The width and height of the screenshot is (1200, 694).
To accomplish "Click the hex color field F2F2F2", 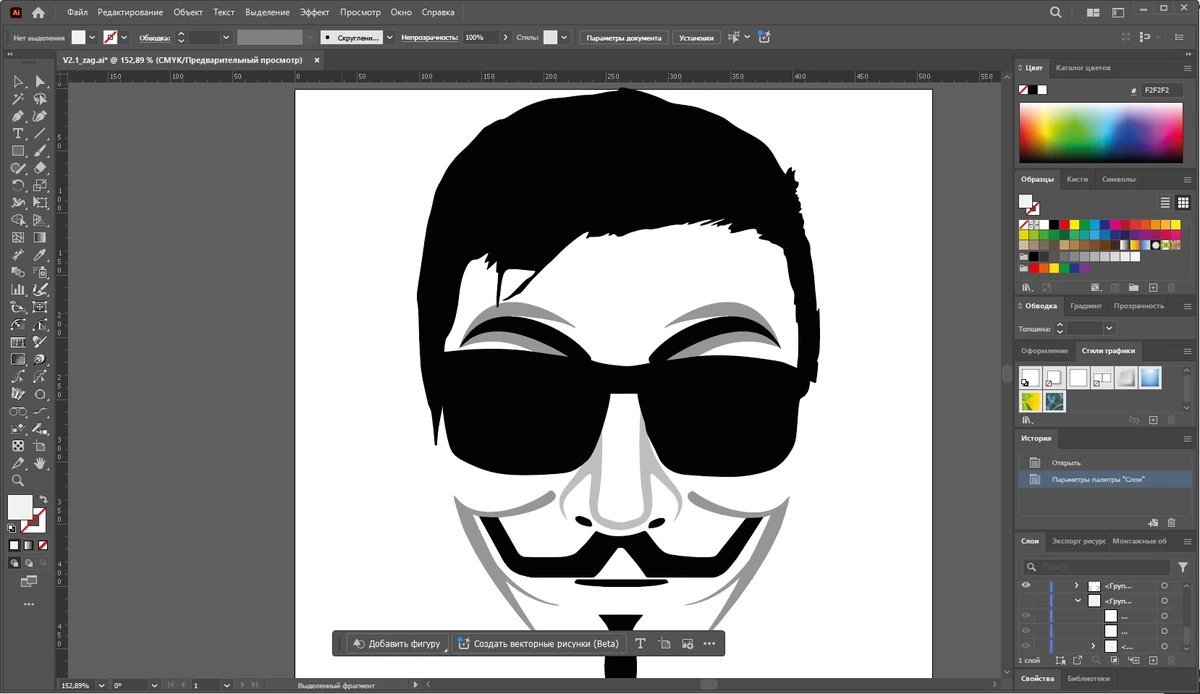I will (1162, 89).
